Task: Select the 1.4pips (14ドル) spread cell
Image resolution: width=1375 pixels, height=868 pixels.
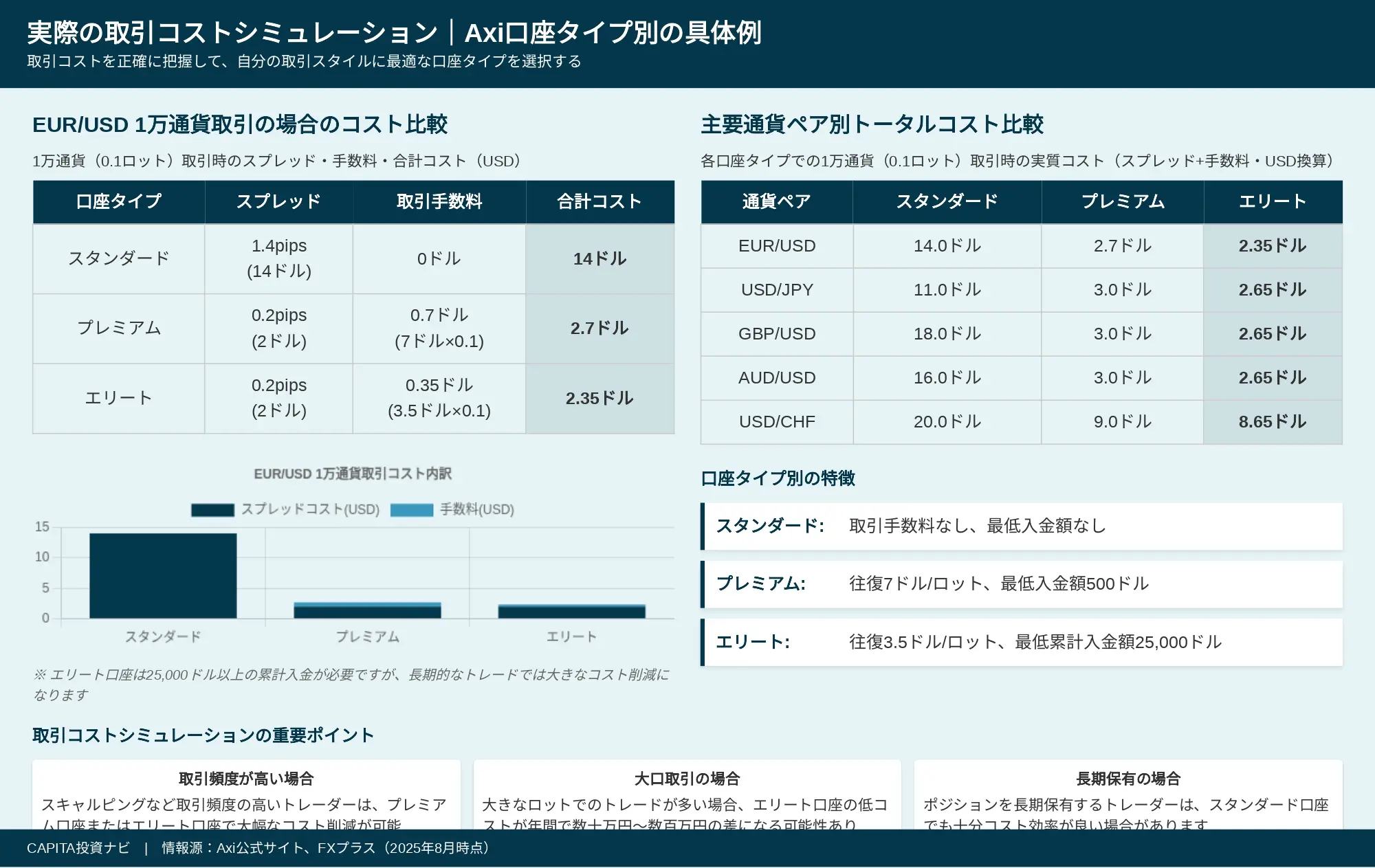Action: (x=278, y=259)
